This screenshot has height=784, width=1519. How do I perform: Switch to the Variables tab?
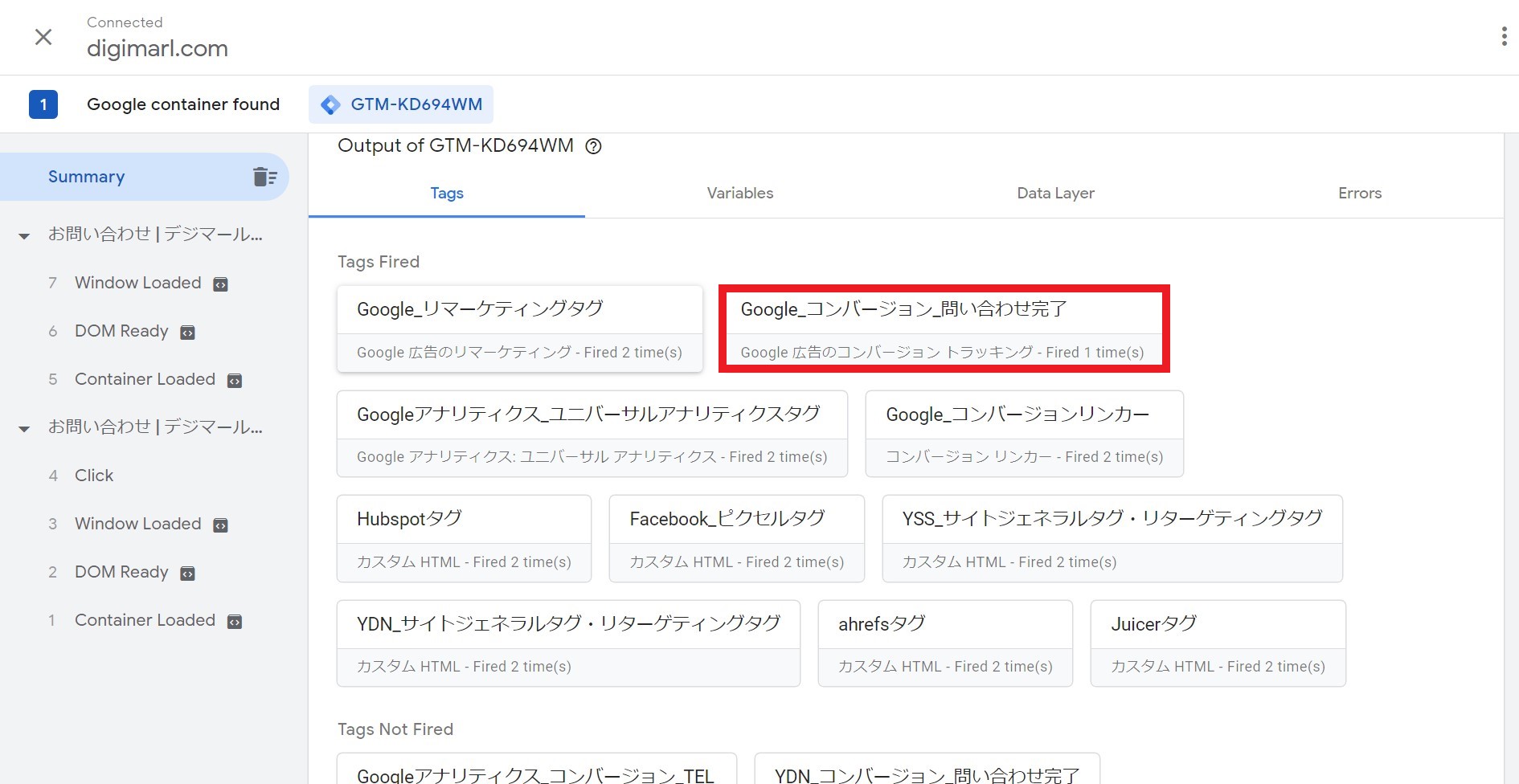(740, 194)
